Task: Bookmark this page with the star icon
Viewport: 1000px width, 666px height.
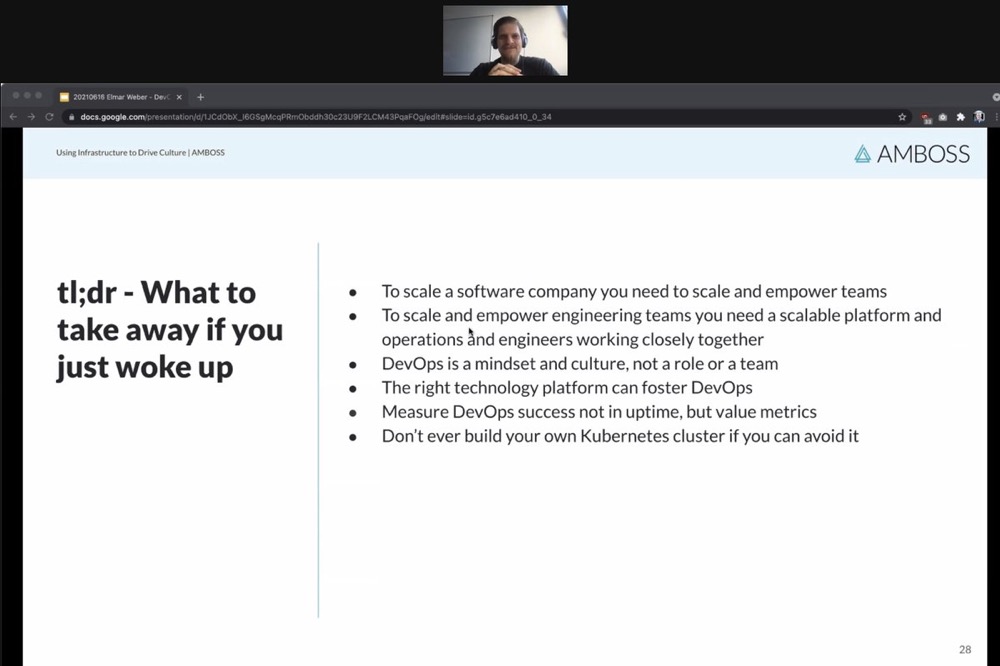Action: [902, 117]
